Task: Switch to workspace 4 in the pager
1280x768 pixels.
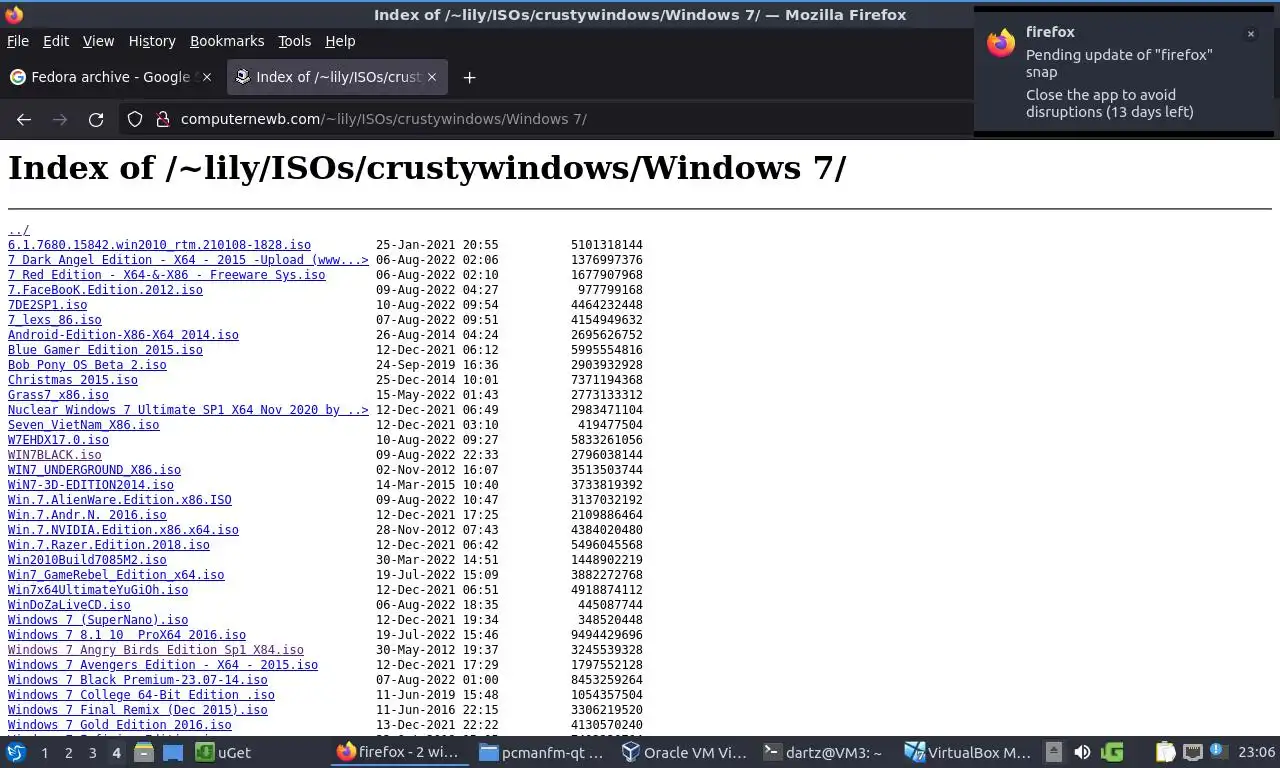Action: coord(117,752)
